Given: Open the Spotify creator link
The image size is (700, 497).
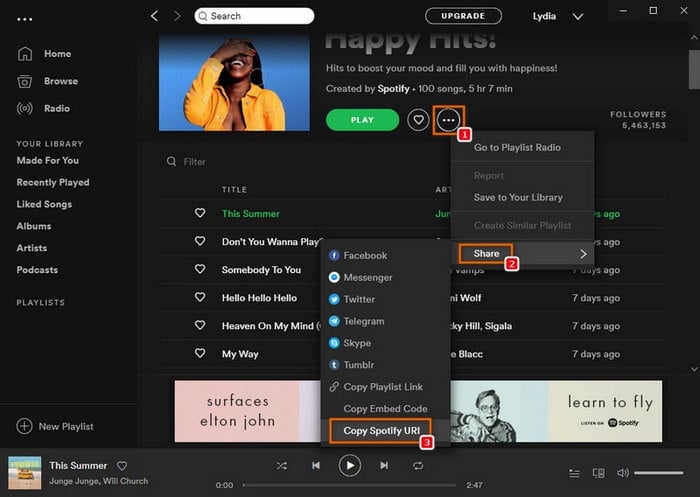Looking at the screenshot, I should click(x=393, y=88).
